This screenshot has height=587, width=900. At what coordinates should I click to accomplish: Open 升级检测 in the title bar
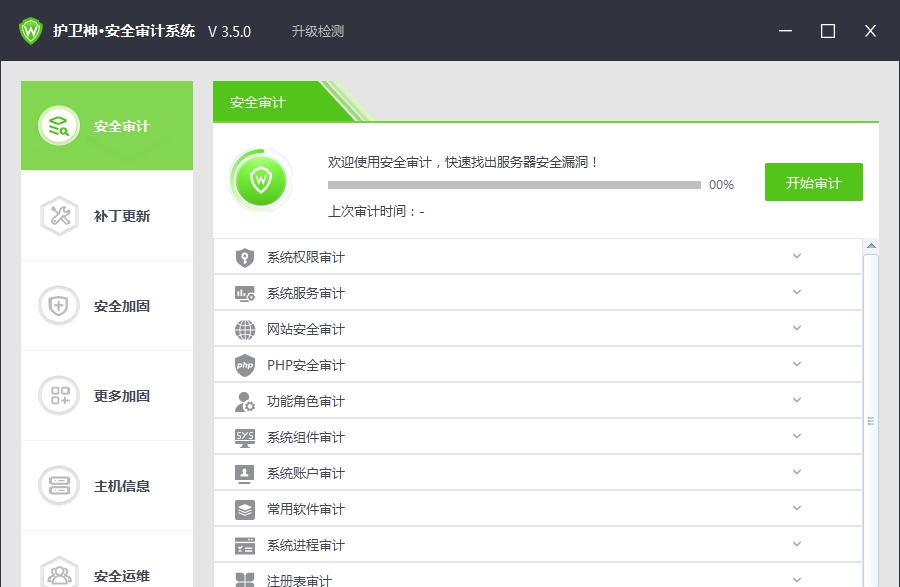320,31
